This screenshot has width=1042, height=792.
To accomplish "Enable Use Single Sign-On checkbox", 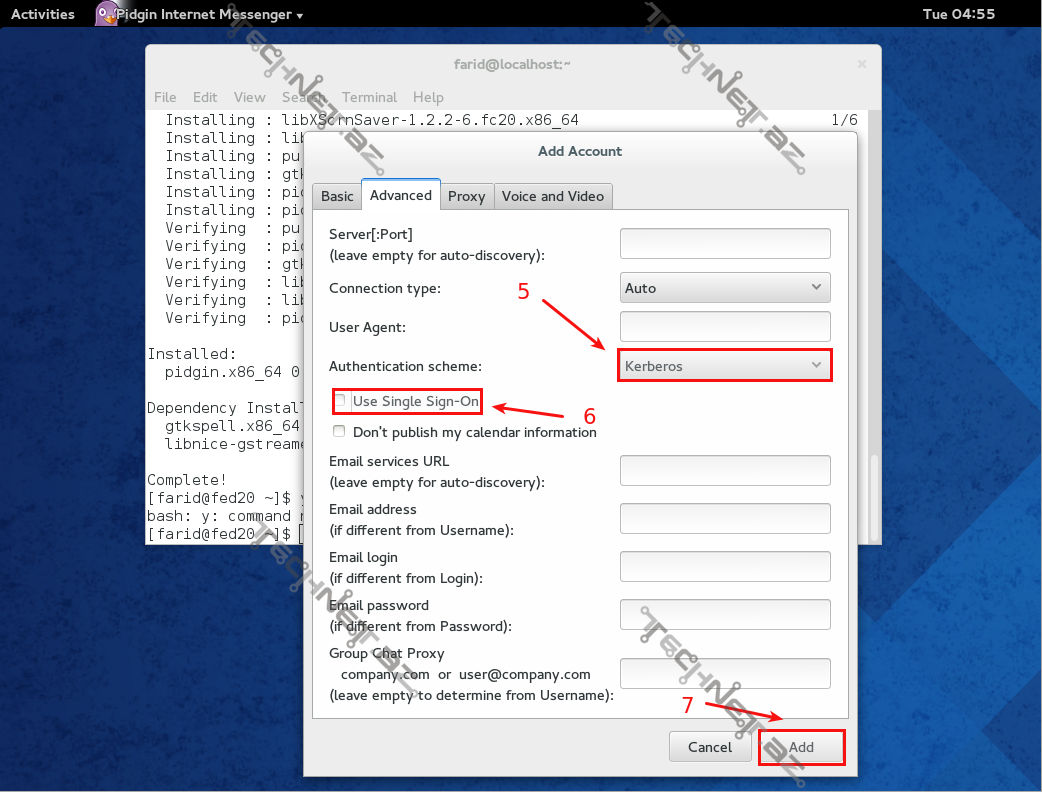I will (340, 401).
